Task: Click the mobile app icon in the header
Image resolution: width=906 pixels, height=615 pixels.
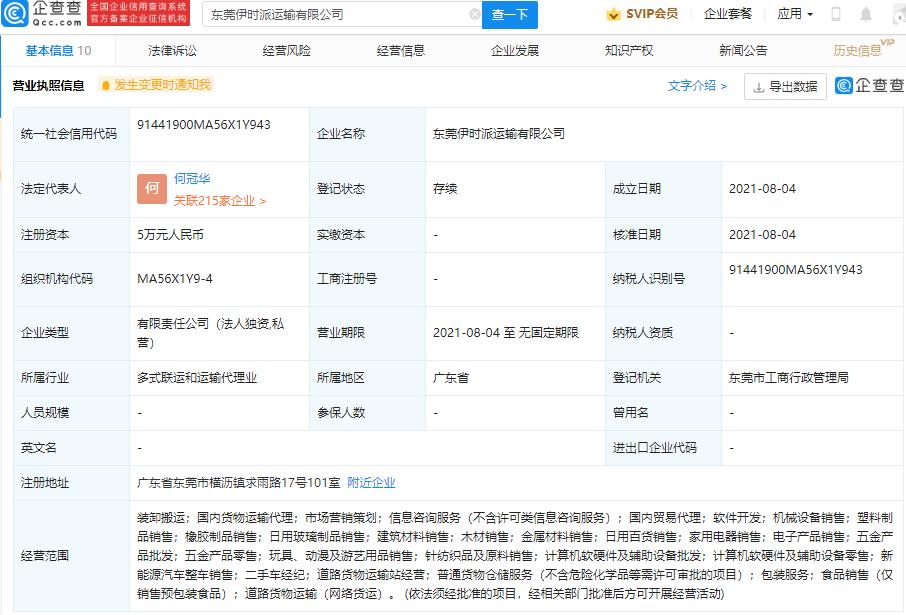Action: coord(835,13)
